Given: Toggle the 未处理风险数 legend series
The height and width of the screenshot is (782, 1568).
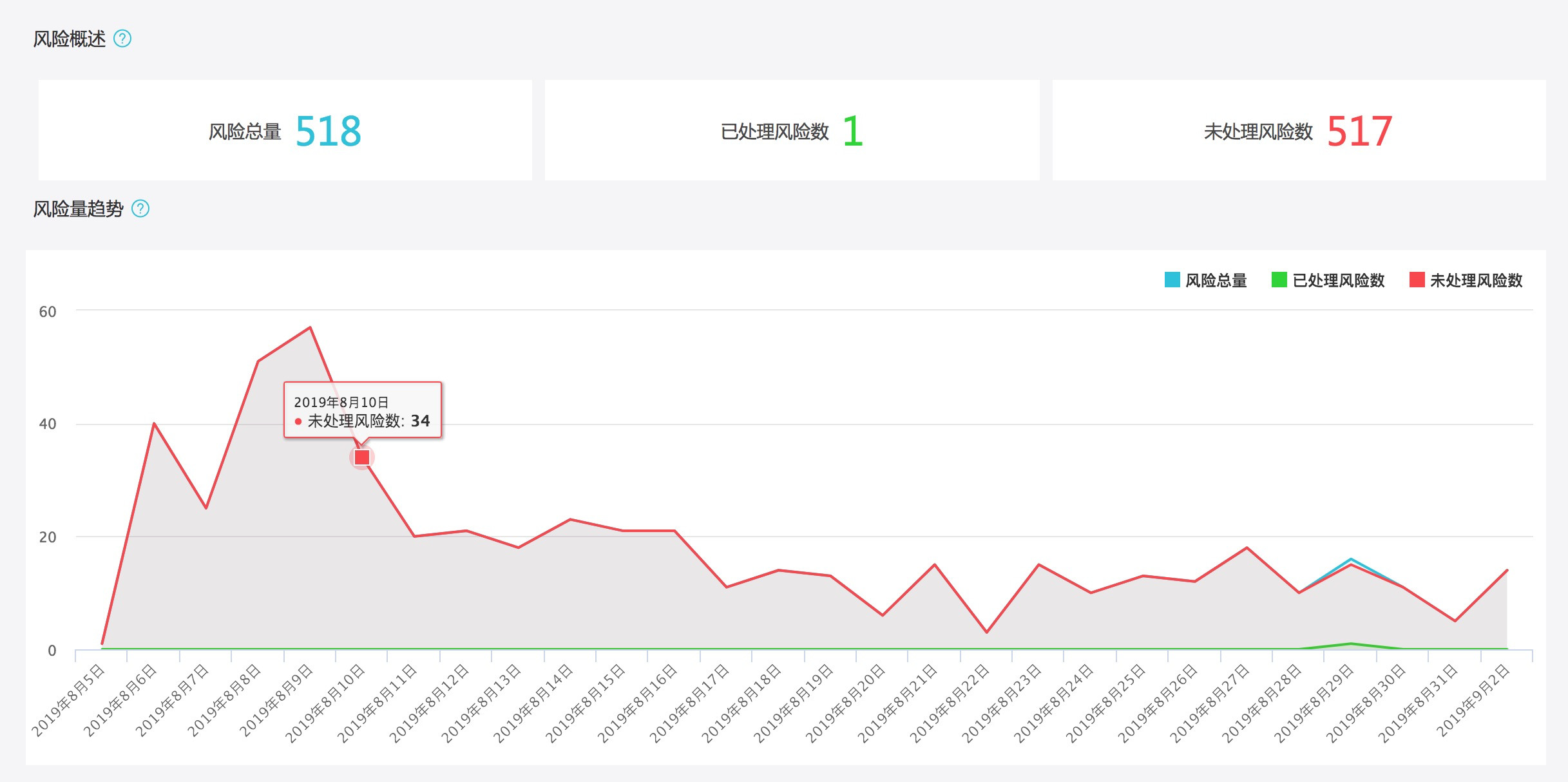Looking at the screenshot, I should point(1466,280).
